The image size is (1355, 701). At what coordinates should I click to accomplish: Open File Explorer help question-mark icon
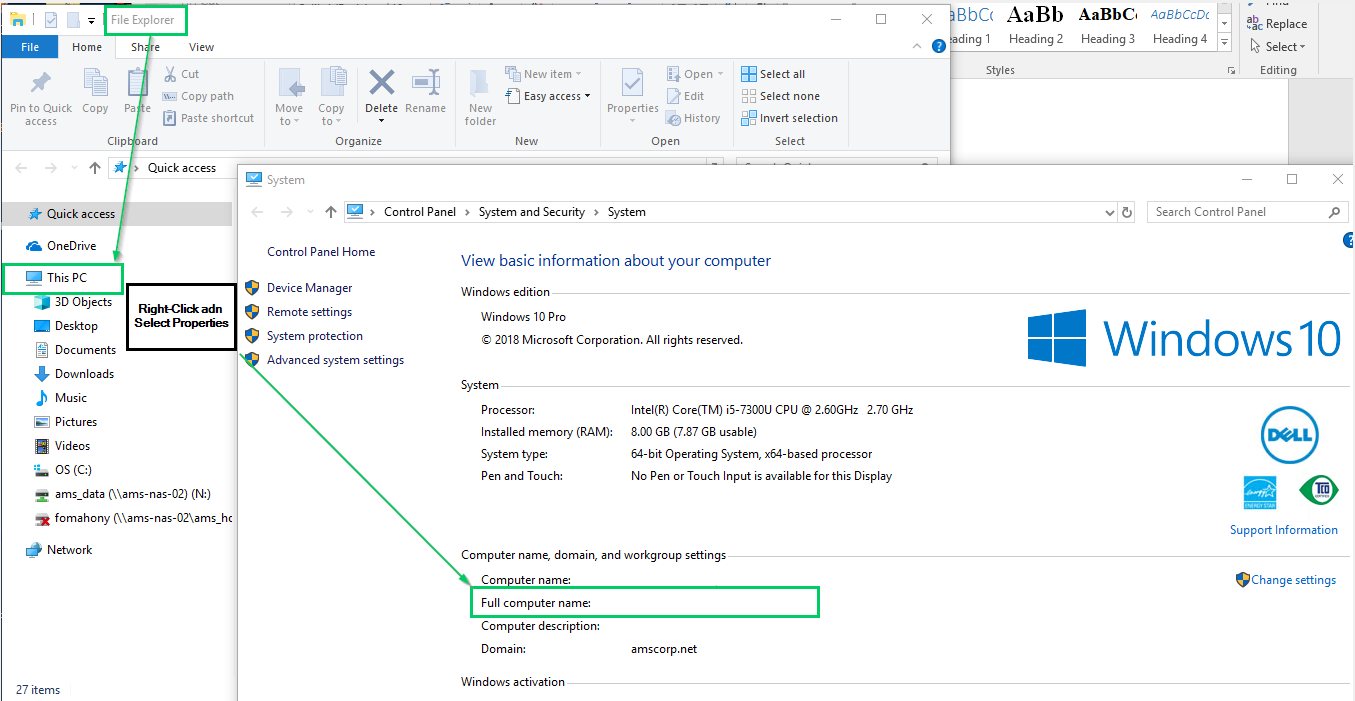pos(938,46)
